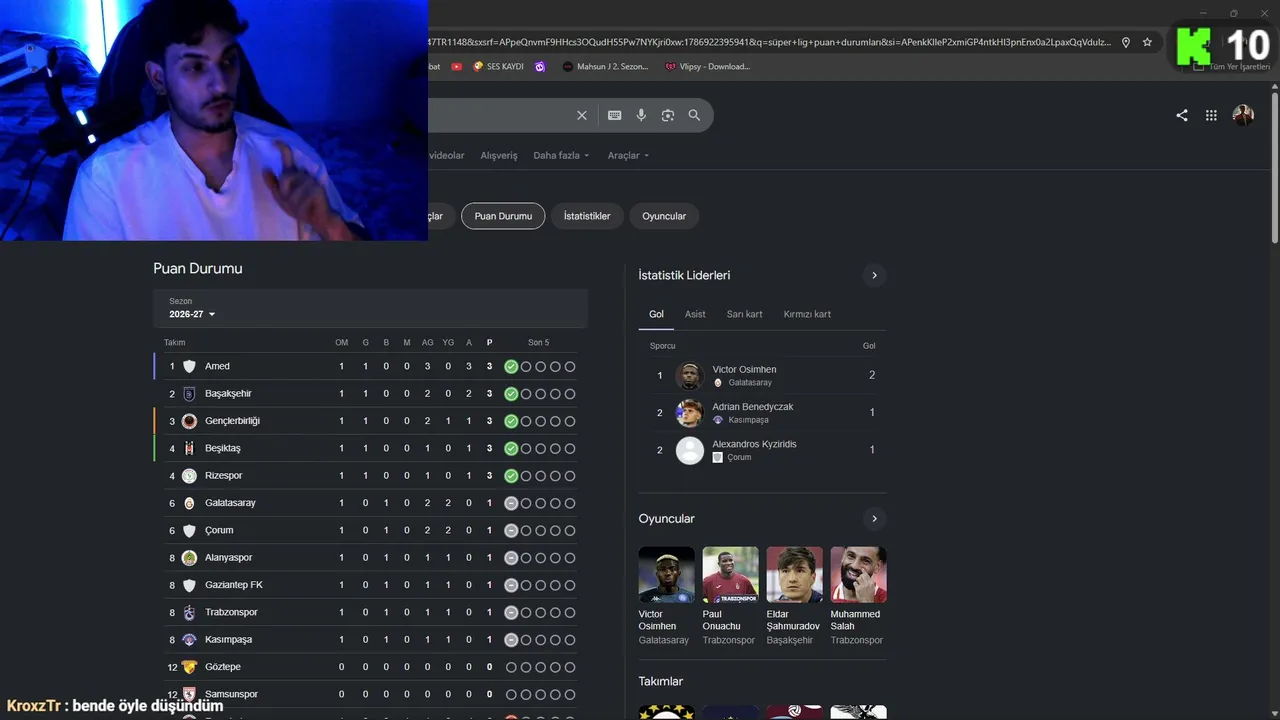
Task: Click the share icon near the profile
Action: (x=1182, y=115)
